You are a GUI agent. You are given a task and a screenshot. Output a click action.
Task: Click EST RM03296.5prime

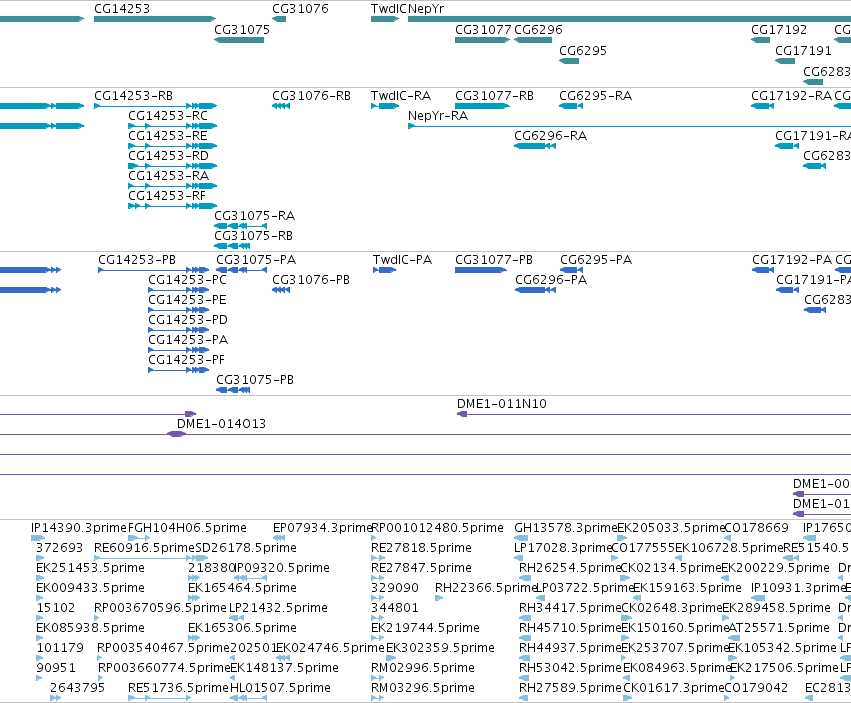(423, 688)
